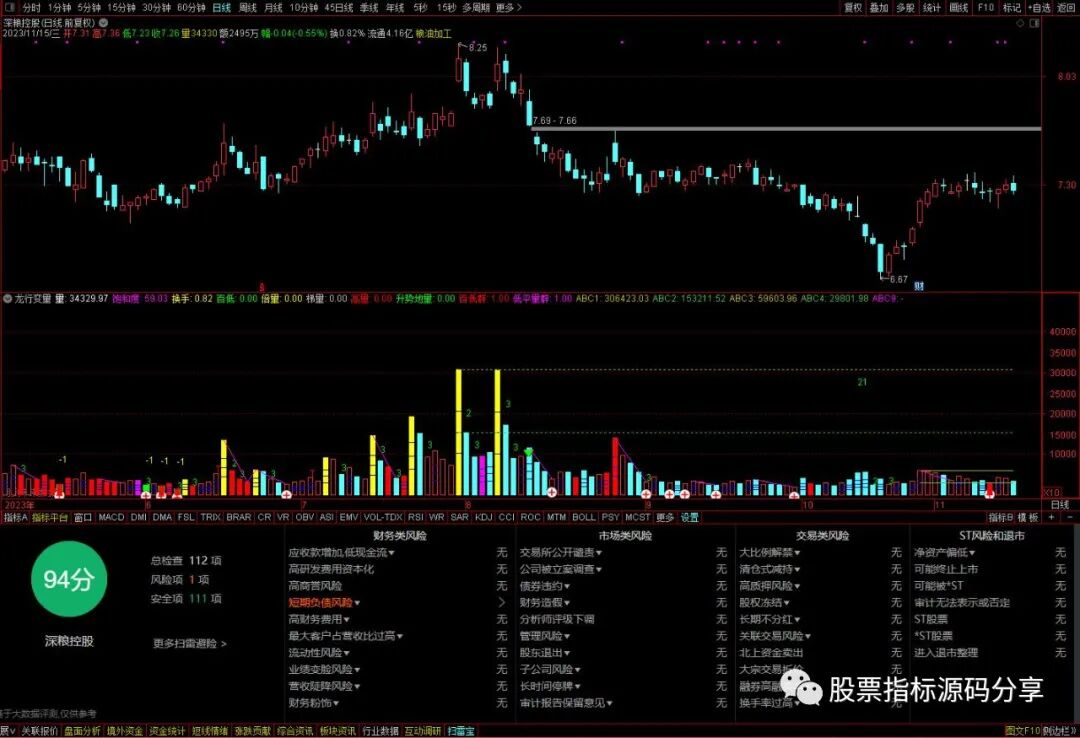Expand 大比例解禁 dropdown

pos(770,553)
